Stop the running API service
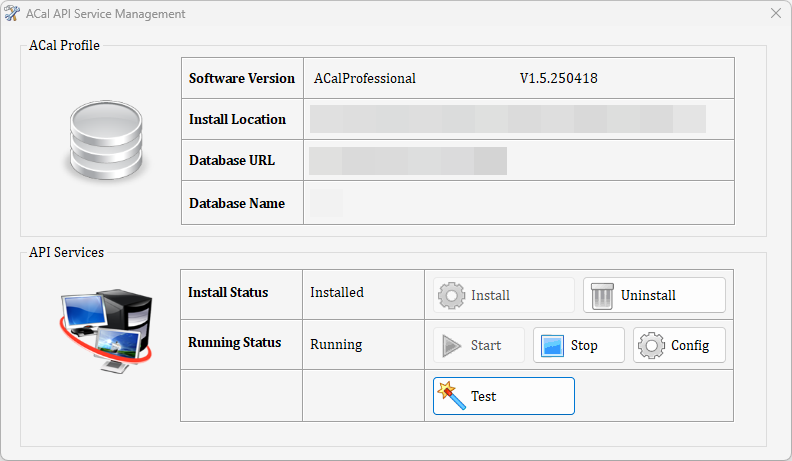The image size is (792, 461). tap(579, 345)
